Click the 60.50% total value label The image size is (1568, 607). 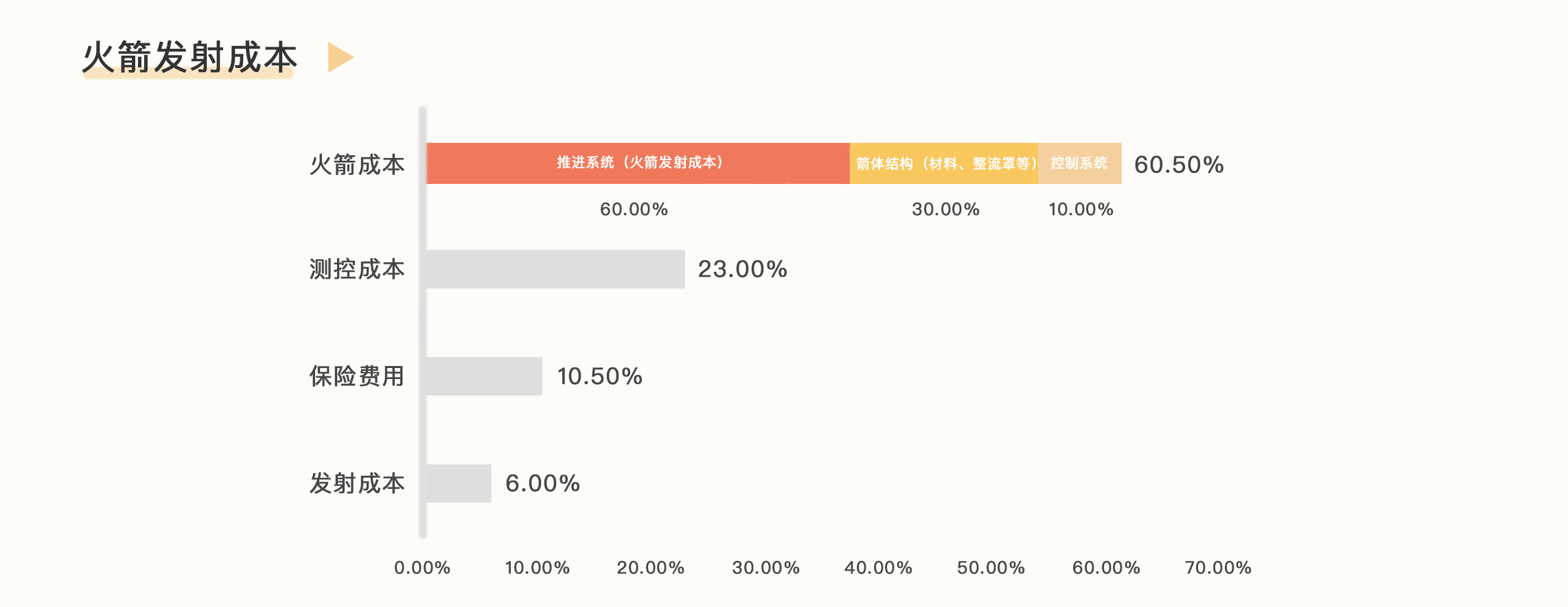(1179, 165)
